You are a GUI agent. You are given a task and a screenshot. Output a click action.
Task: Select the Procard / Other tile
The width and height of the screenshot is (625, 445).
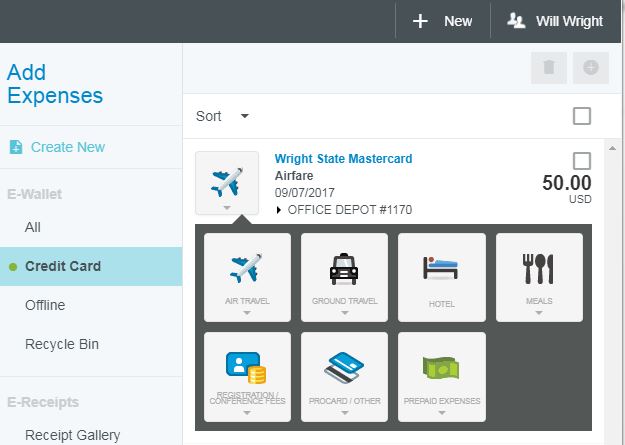tap(344, 374)
